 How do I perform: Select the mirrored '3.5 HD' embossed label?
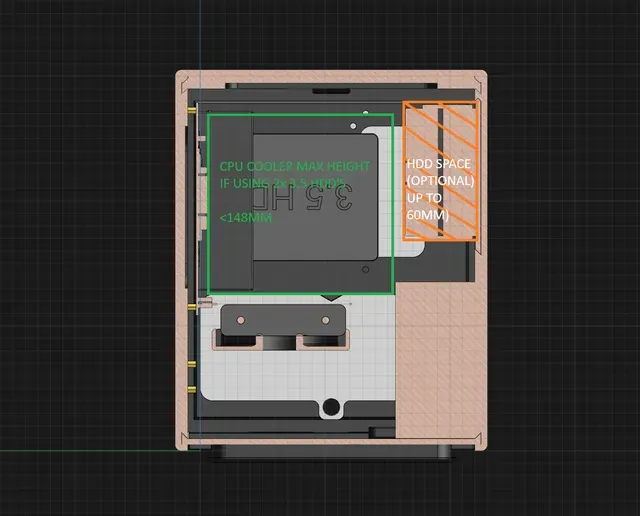click(x=302, y=198)
